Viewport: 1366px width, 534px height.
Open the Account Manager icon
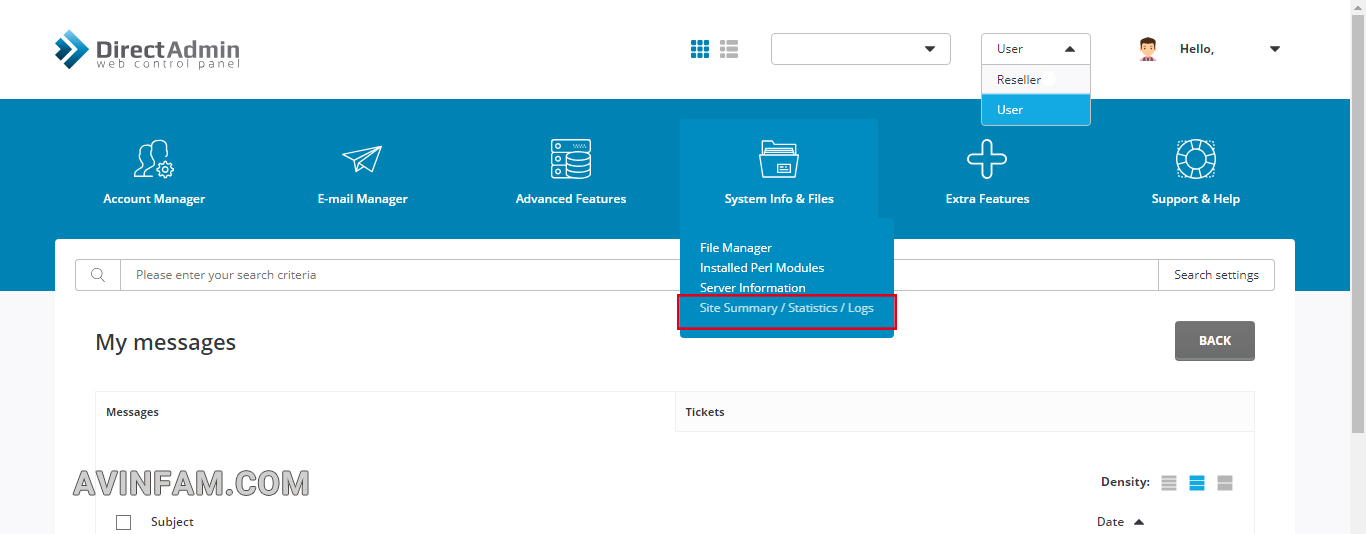154,159
